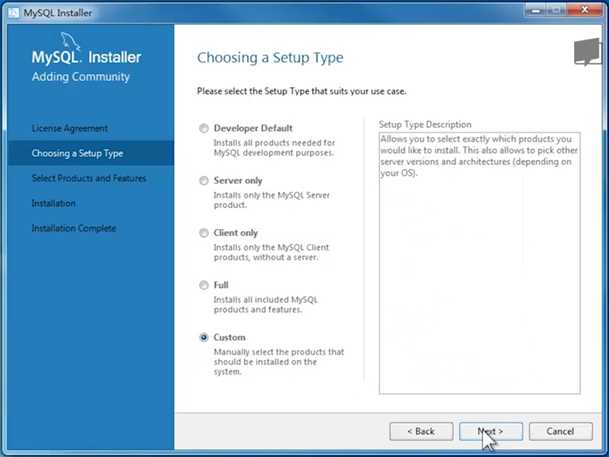
Task: Click the 'Custom' label text
Action: [x=230, y=337]
